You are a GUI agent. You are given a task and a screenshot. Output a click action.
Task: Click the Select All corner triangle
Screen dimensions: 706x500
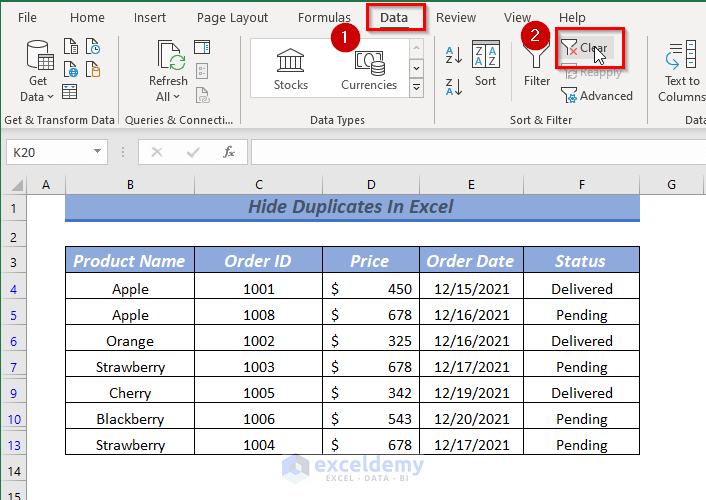coord(16,185)
